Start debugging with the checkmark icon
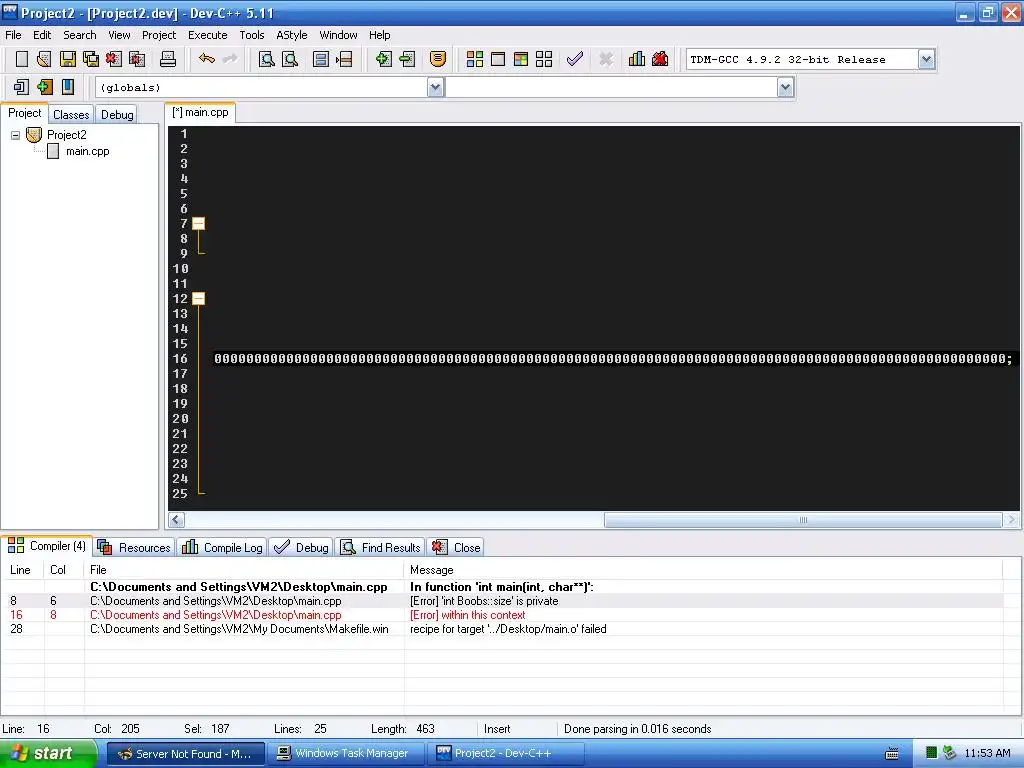The image size is (1024, 768). click(x=575, y=59)
